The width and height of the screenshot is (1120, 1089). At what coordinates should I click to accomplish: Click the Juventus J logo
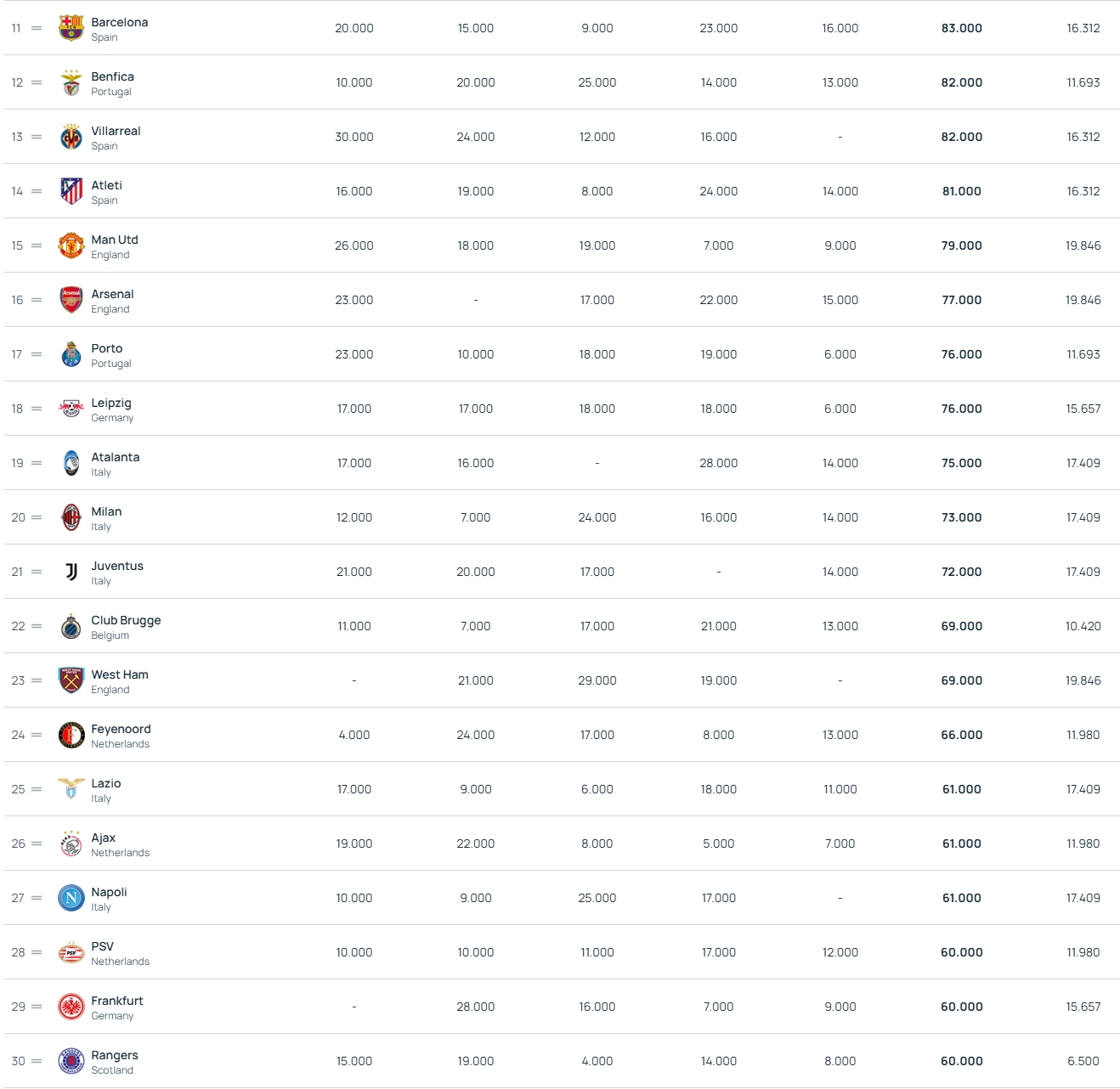click(71, 572)
